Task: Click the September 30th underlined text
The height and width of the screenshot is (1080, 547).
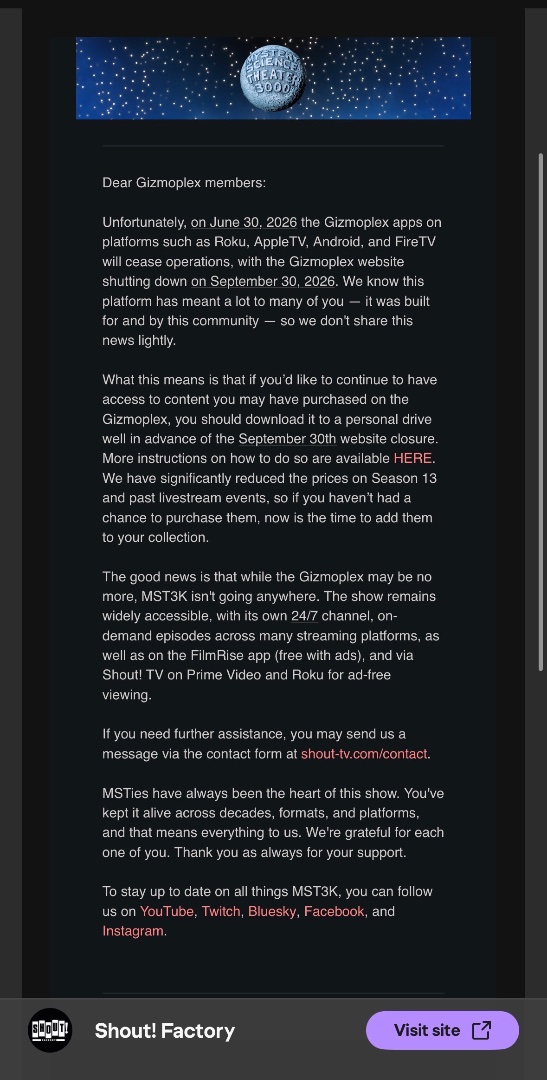Action: click(287, 439)
